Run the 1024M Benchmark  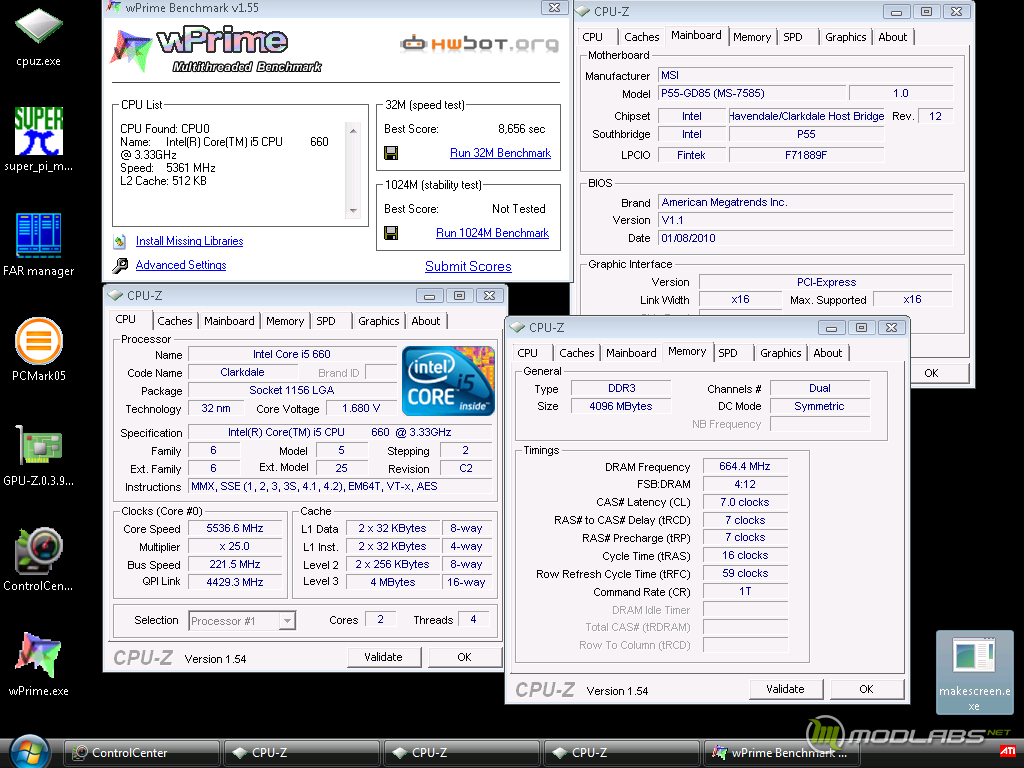point(492,233)
